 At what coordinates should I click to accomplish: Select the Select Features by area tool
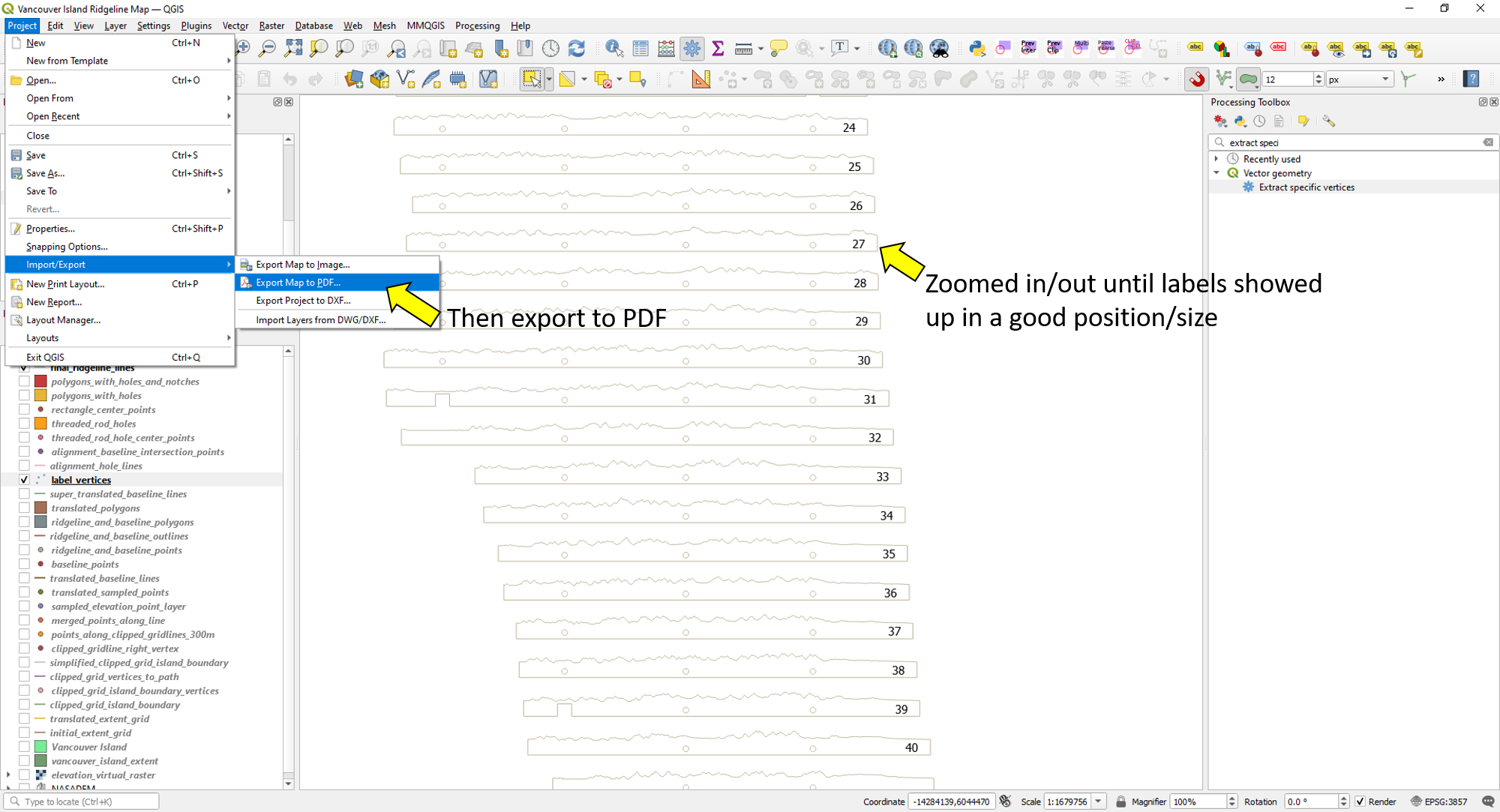(x=531, y=79)
